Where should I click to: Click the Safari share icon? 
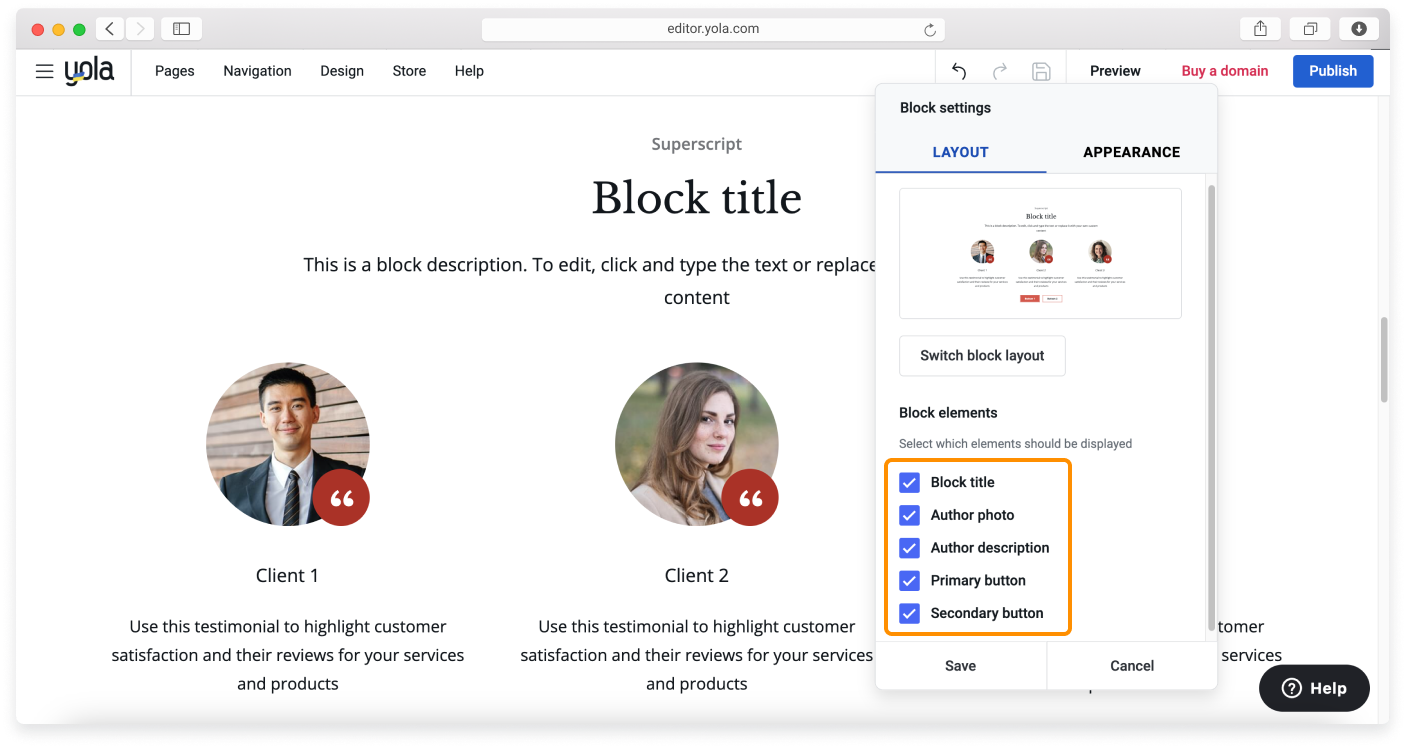tap(1260, 29)
